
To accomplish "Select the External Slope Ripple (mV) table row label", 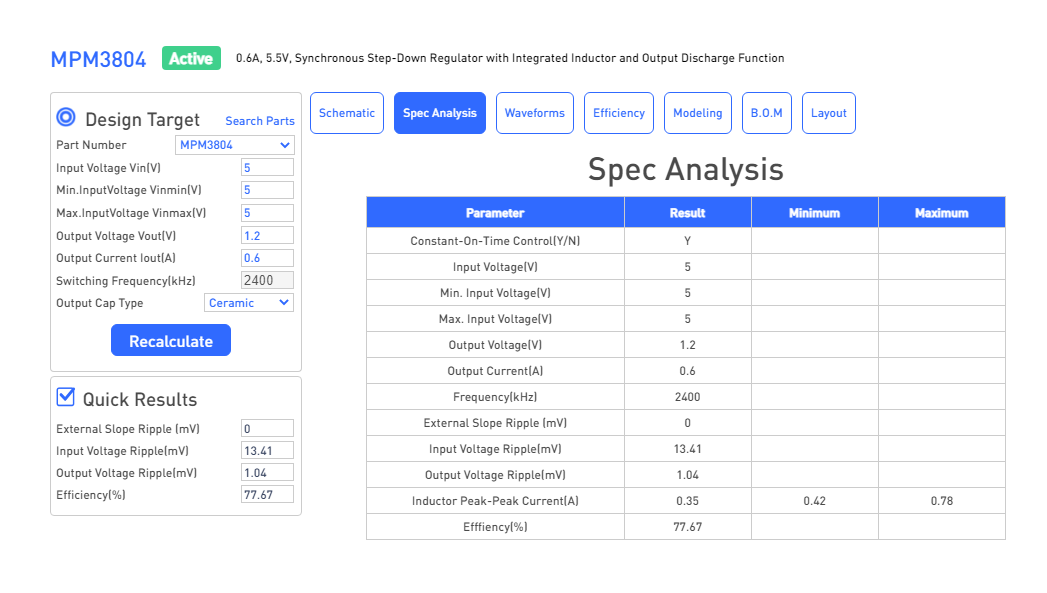I will [495, 423].
